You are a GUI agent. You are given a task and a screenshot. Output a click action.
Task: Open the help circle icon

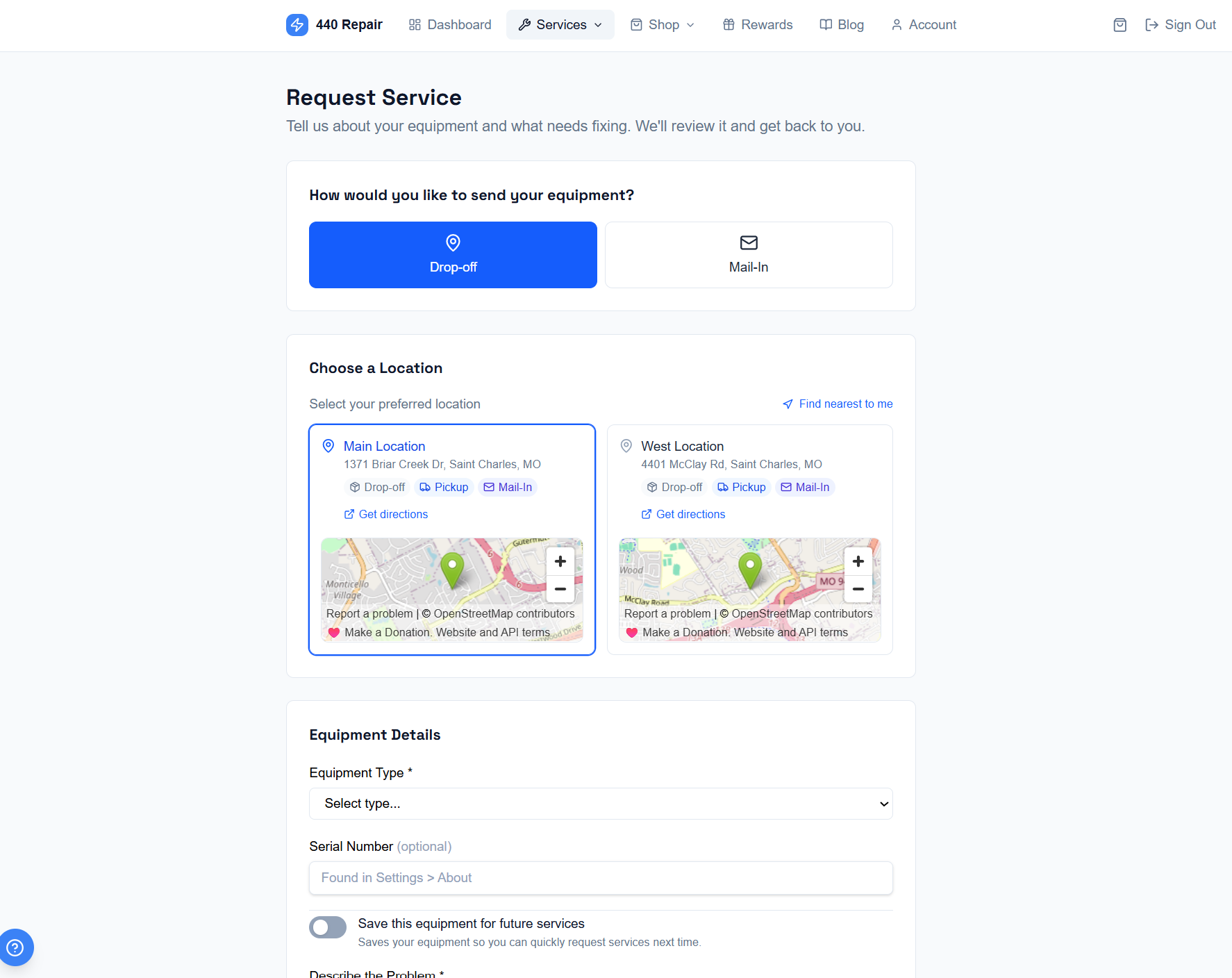pyautogui.click(x=15, y=947)
